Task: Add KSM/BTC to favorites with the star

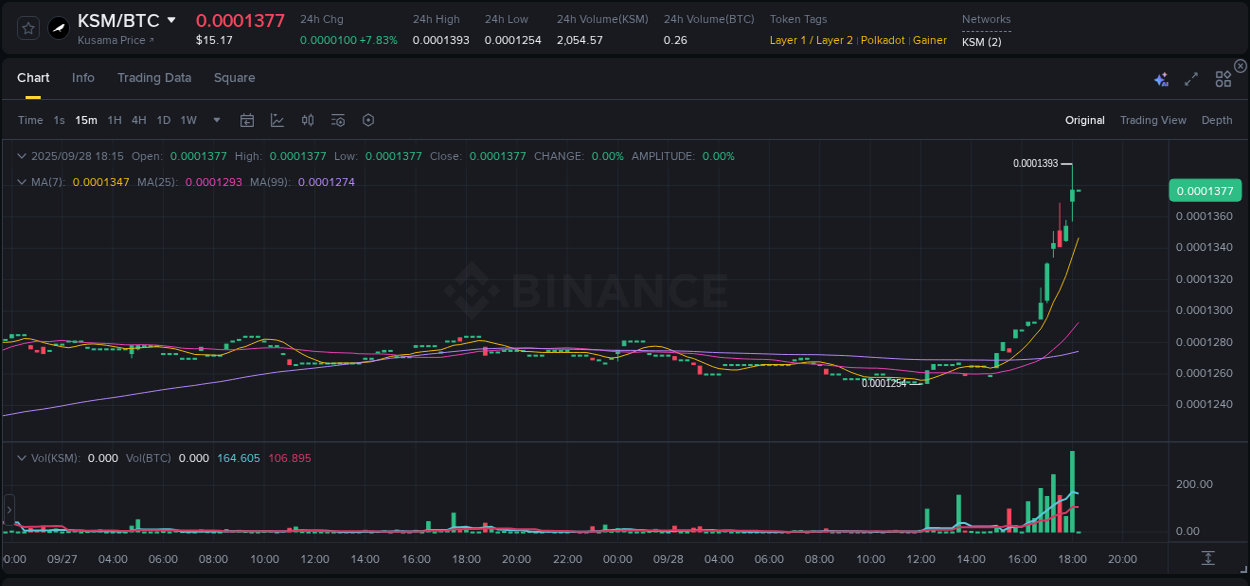Action: (27, 27)
